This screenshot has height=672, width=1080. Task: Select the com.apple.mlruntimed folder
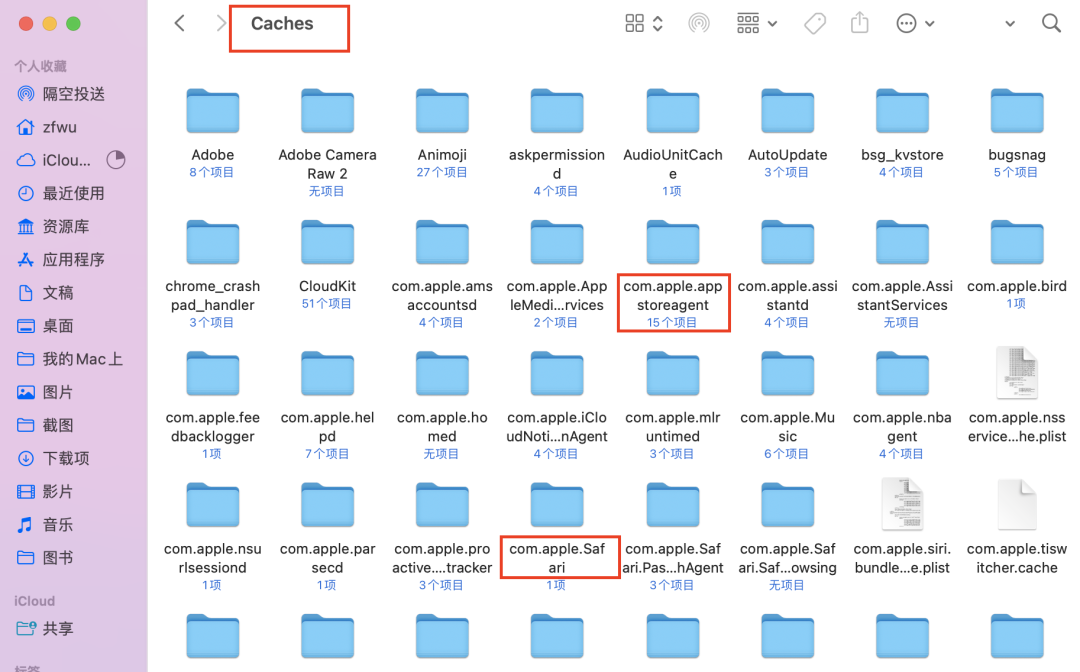click(673, 373)
